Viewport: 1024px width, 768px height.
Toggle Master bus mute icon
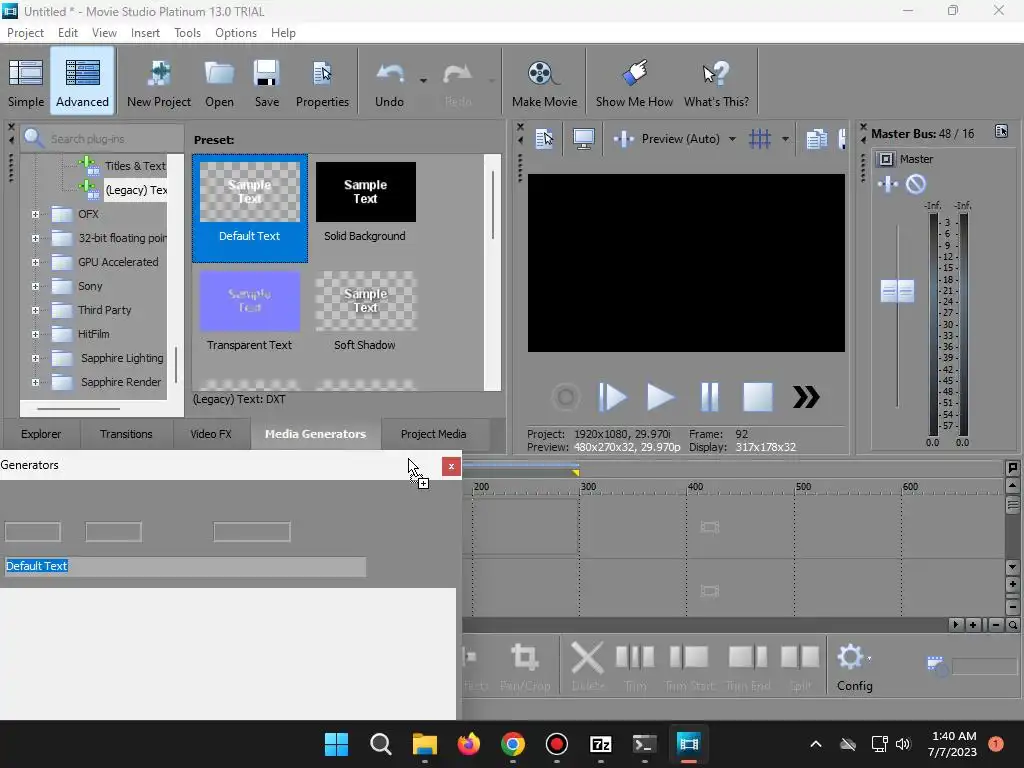[x=916, y=184]
